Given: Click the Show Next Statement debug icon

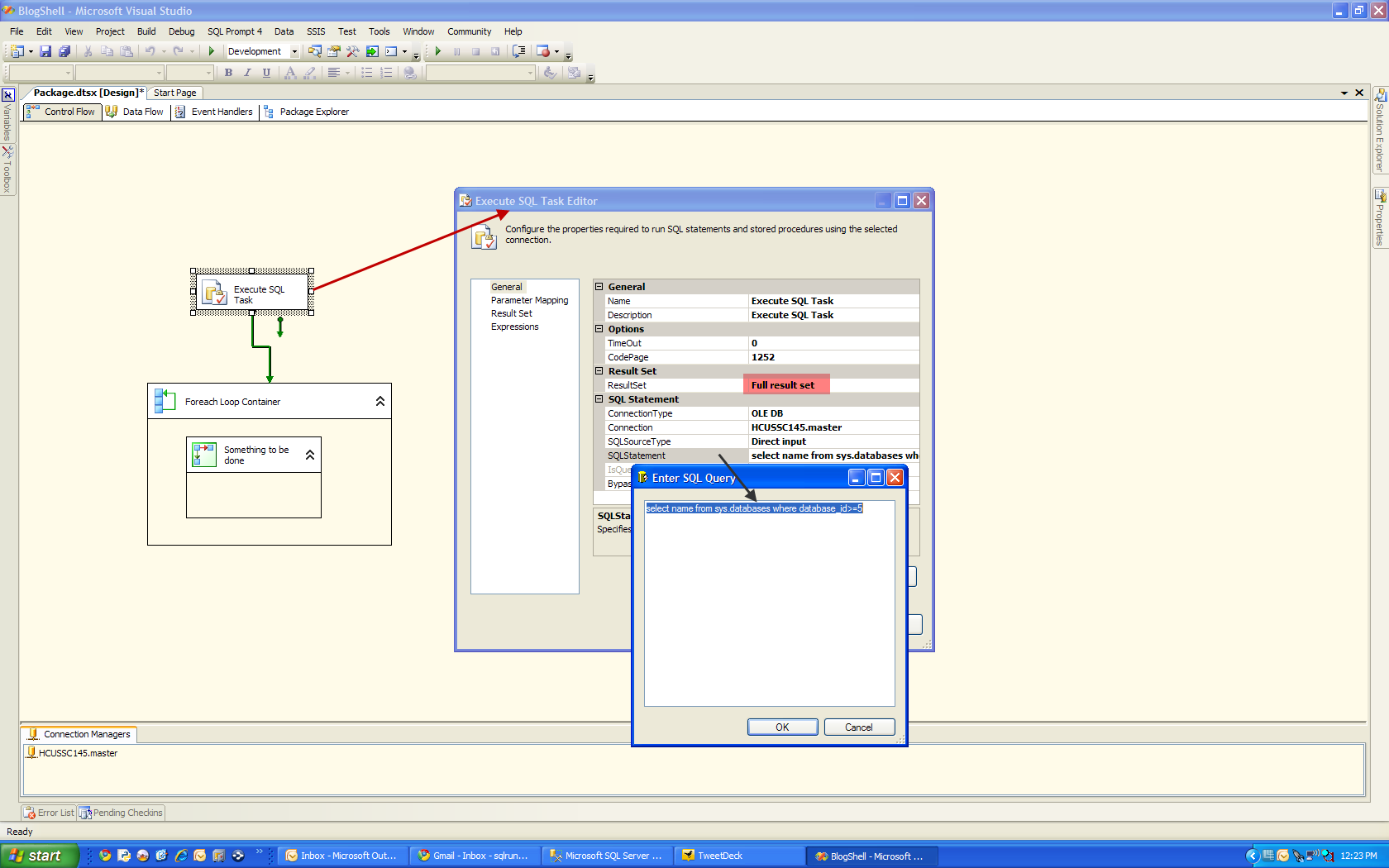Looking at the screenshot, I should [x=518, y=51].
